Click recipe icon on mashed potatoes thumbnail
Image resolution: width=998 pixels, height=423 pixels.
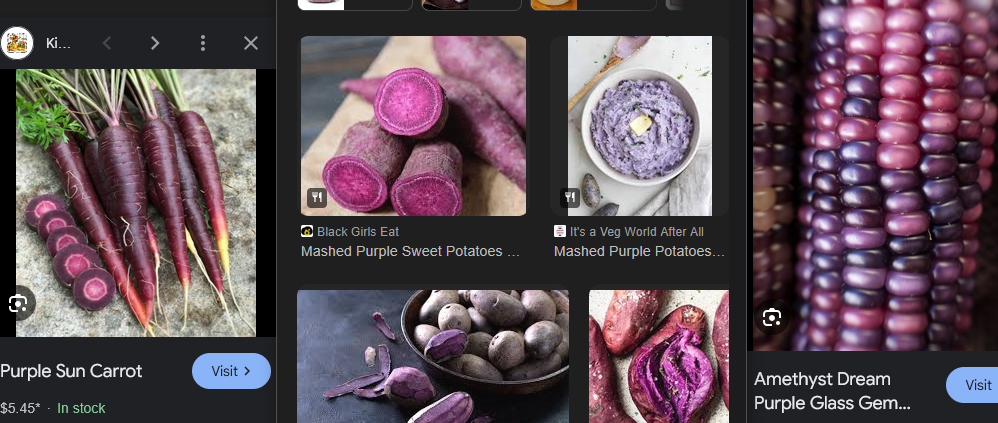570,198
